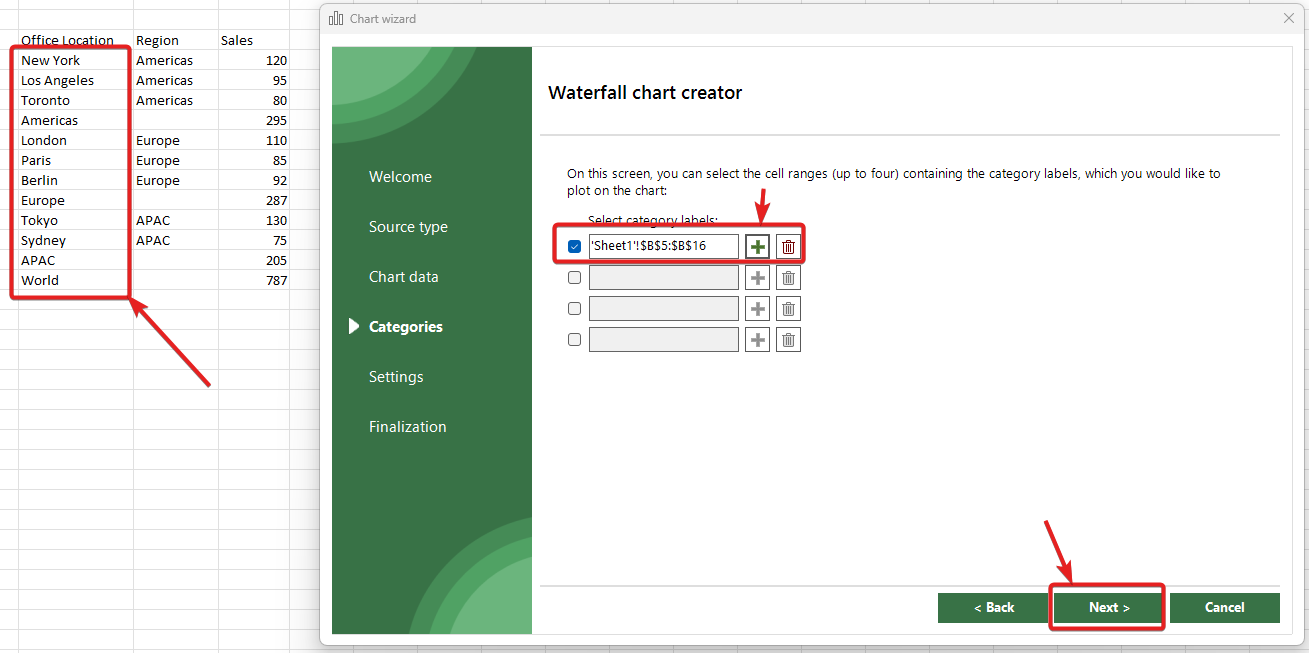Go to the Source type wizard step
The width and height of the screenshot is (1309, 653).
click(408, 227)
